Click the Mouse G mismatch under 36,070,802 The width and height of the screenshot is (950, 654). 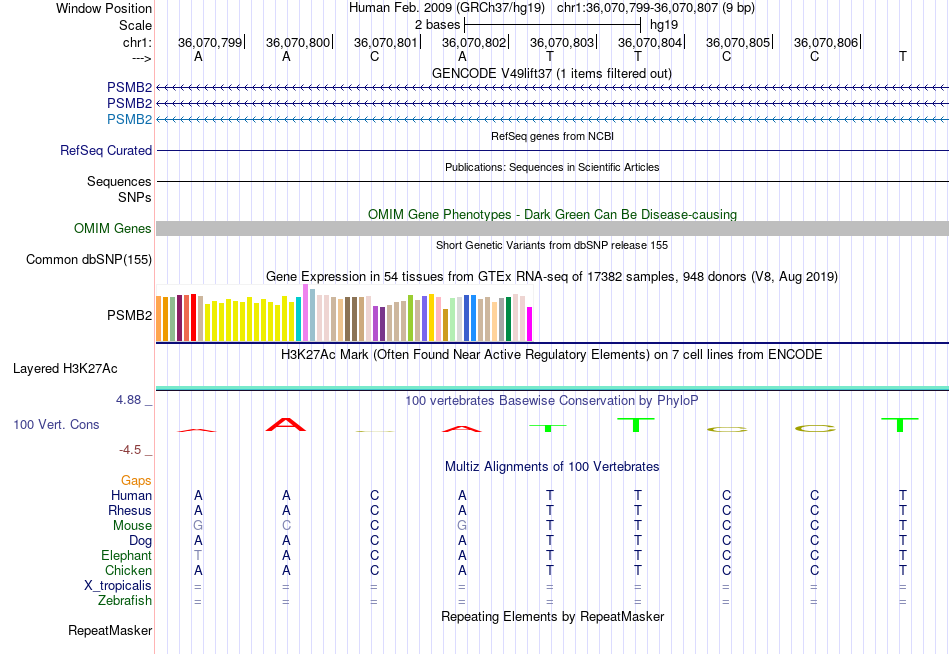tap(462, 526)
